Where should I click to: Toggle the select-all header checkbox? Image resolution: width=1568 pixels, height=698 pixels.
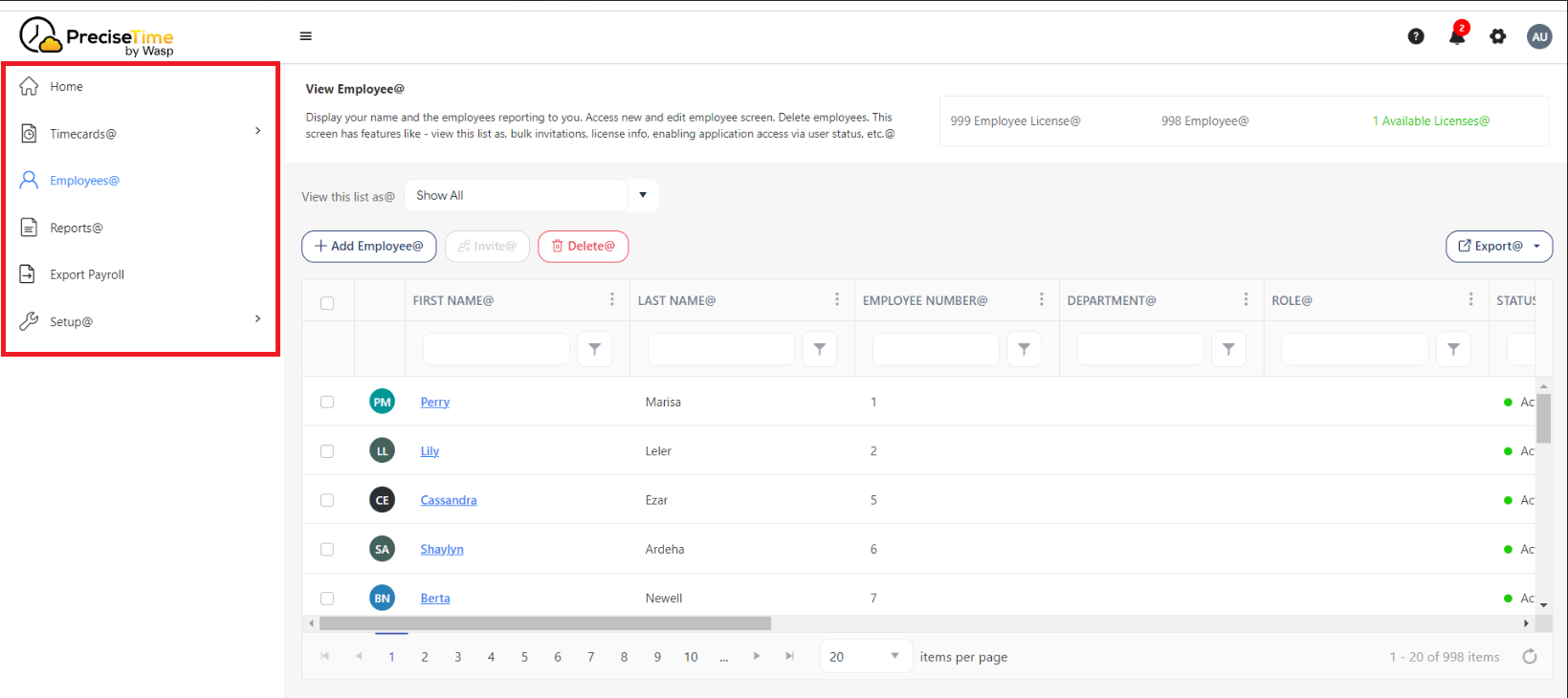pos(327,303)
